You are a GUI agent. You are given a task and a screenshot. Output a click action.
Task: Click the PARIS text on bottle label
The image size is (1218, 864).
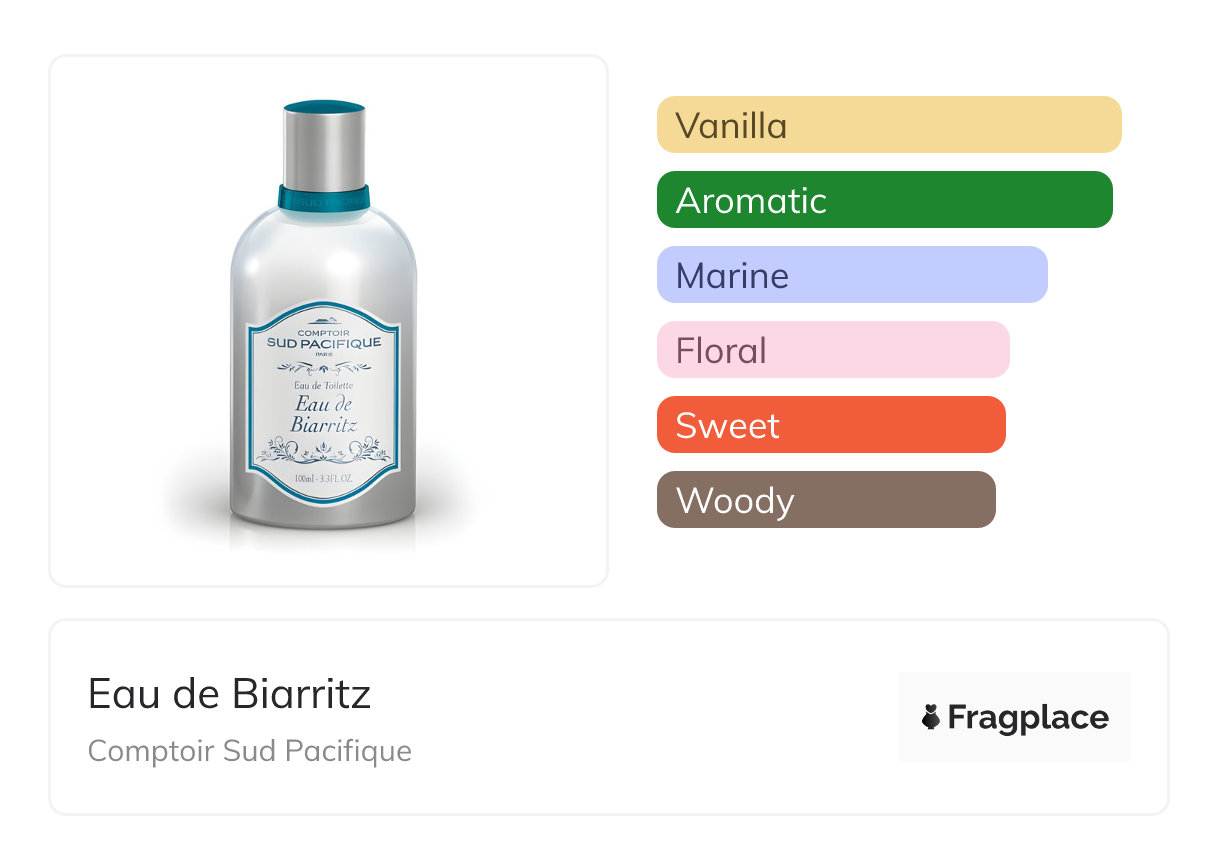(x=323, y=356)
